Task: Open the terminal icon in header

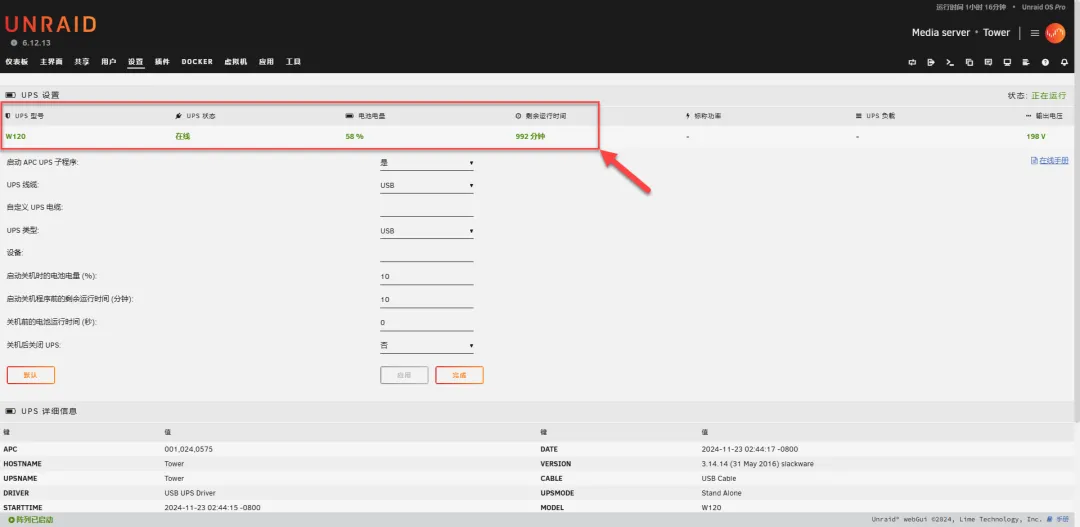Action: pos(950,62)
